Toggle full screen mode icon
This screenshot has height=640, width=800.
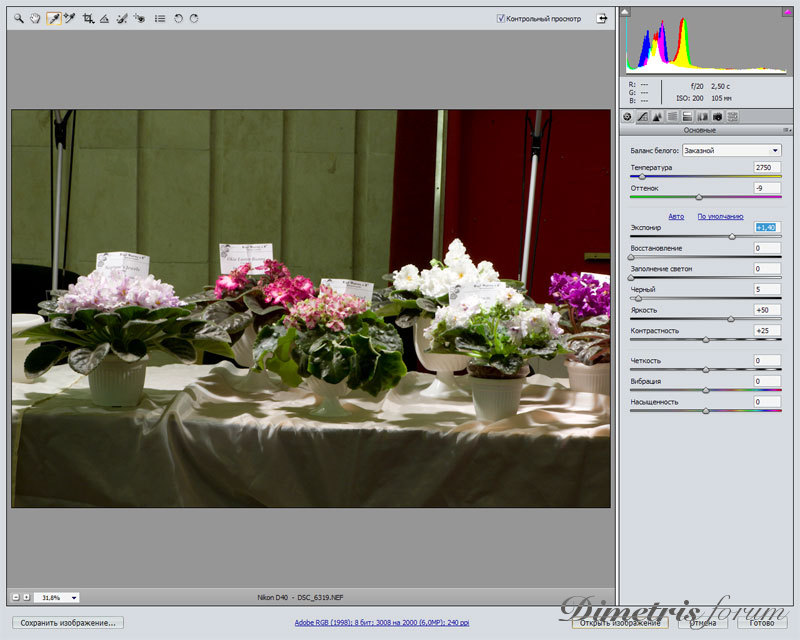[602, 18]
